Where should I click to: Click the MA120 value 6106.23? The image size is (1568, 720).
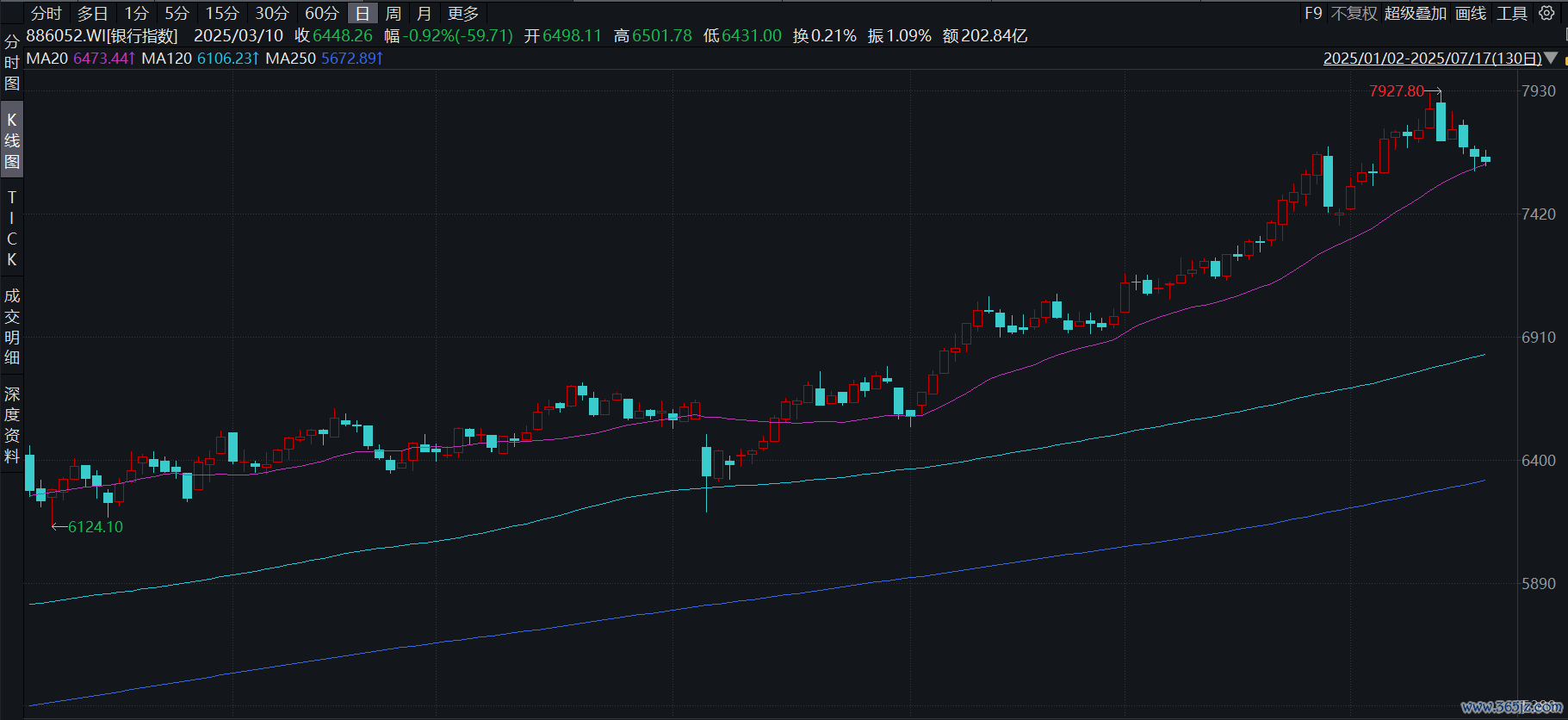point(227,58)
